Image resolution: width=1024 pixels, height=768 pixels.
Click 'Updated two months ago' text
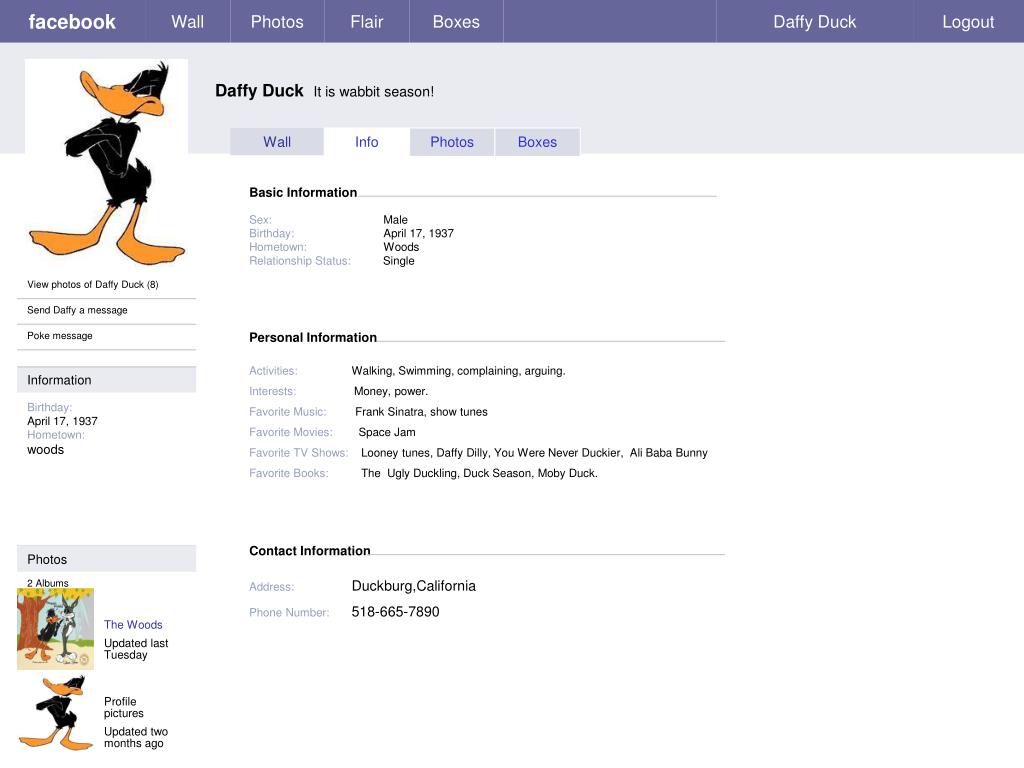pyautogui.click(x=136, y=737)
